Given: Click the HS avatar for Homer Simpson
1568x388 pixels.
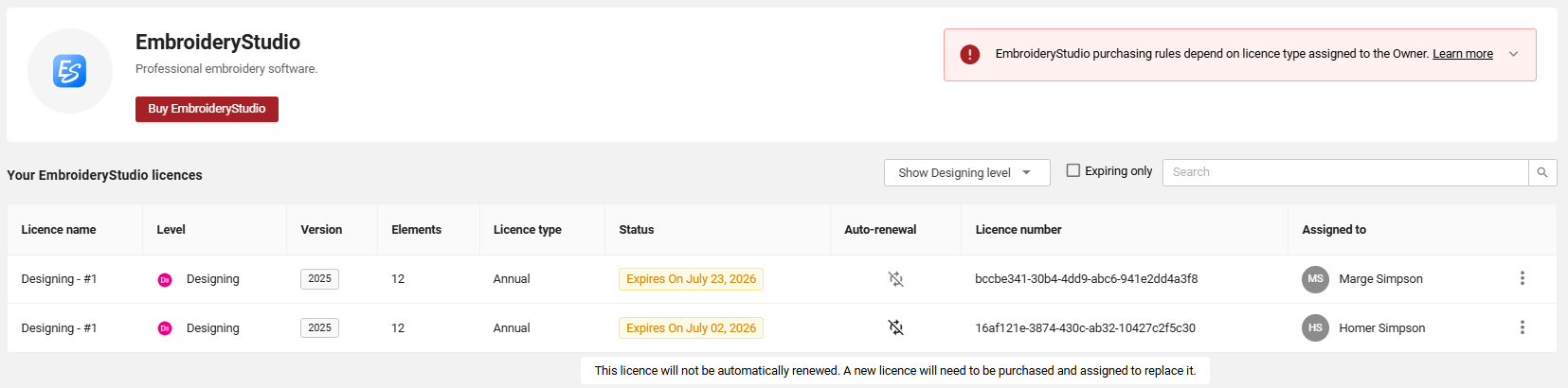Looking at the screenshot, I should pyautogui.click(x=1315, y=327).
